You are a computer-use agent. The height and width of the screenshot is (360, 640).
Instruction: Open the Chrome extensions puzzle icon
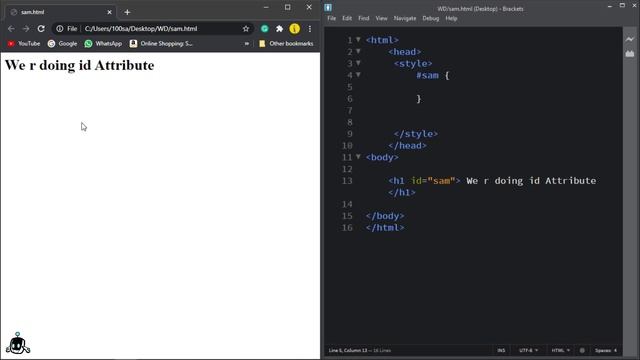(280, 29)
